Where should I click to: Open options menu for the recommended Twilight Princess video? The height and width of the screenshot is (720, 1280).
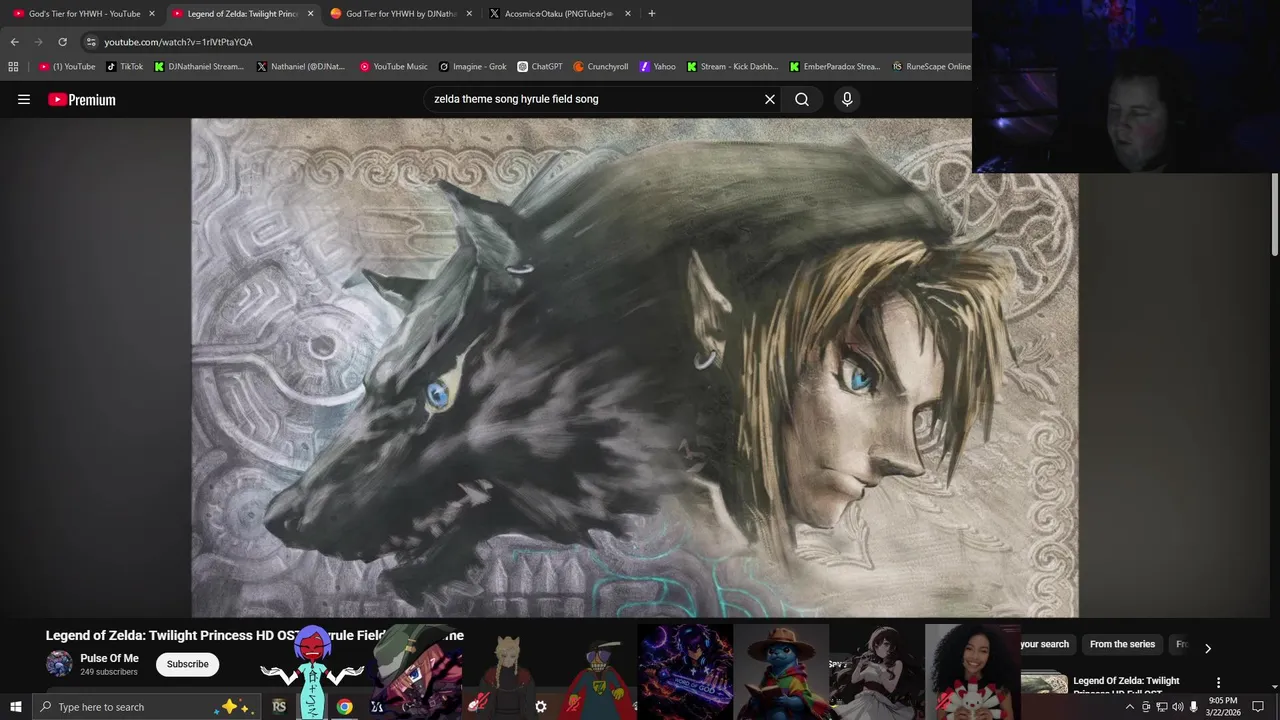1218,682
